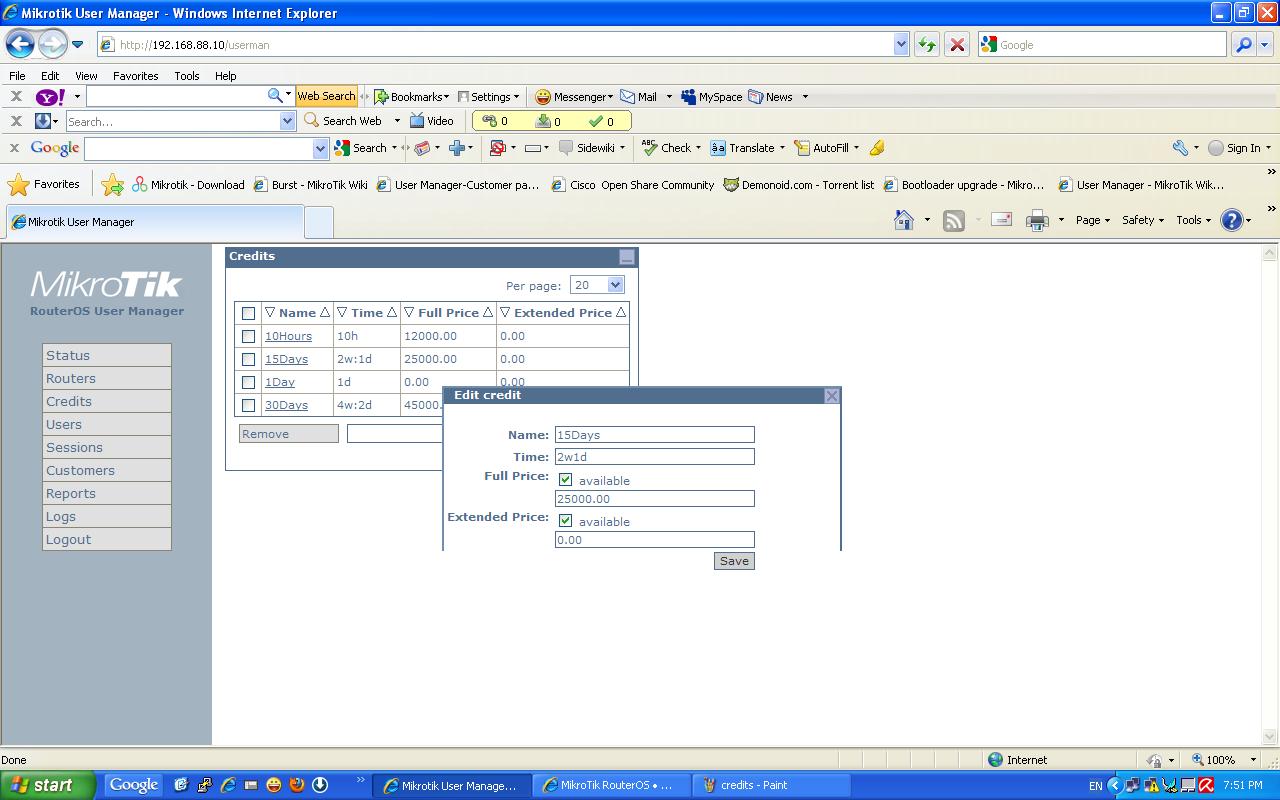
Task: Toggle the select-all checkbox in Credits header
Action: click(x=248, y=313)
